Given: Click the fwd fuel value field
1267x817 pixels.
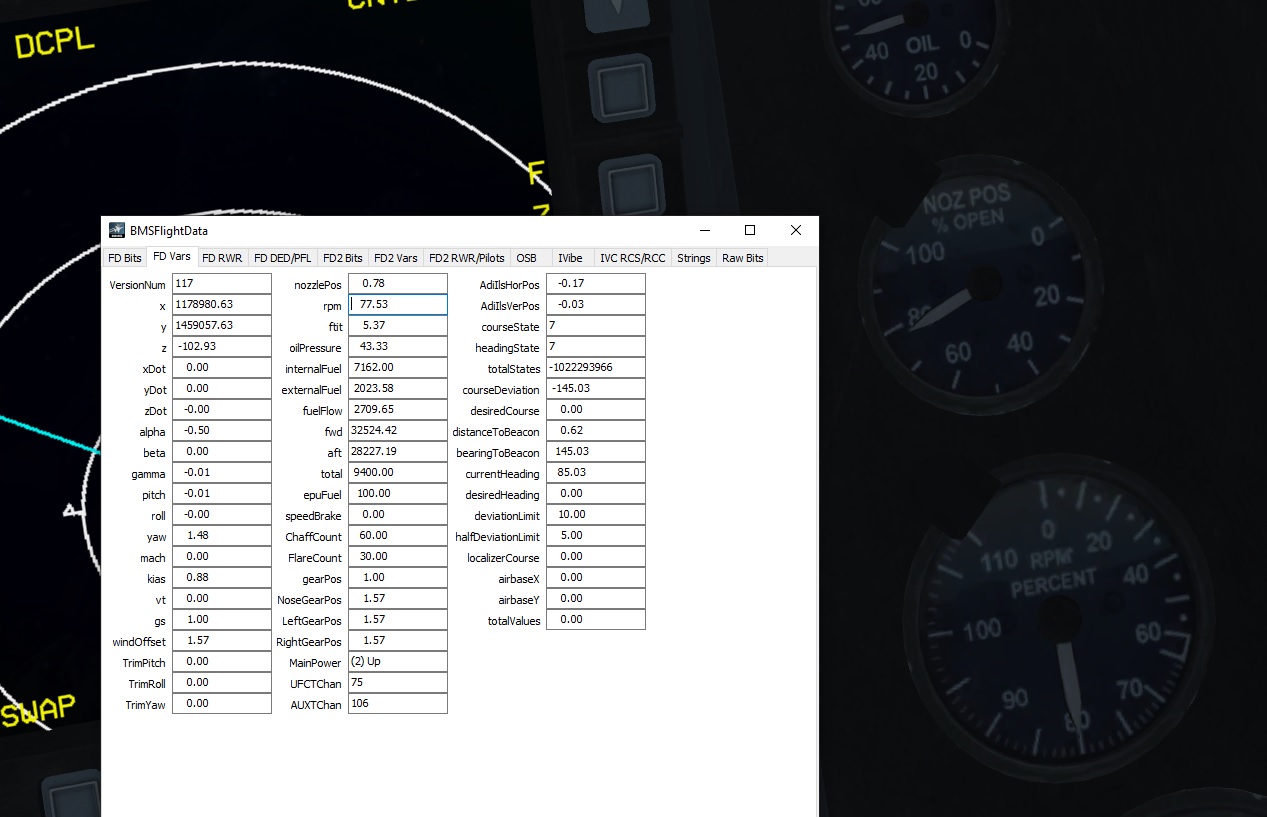Looking at the screenshot, I should [x=398, y=431].
